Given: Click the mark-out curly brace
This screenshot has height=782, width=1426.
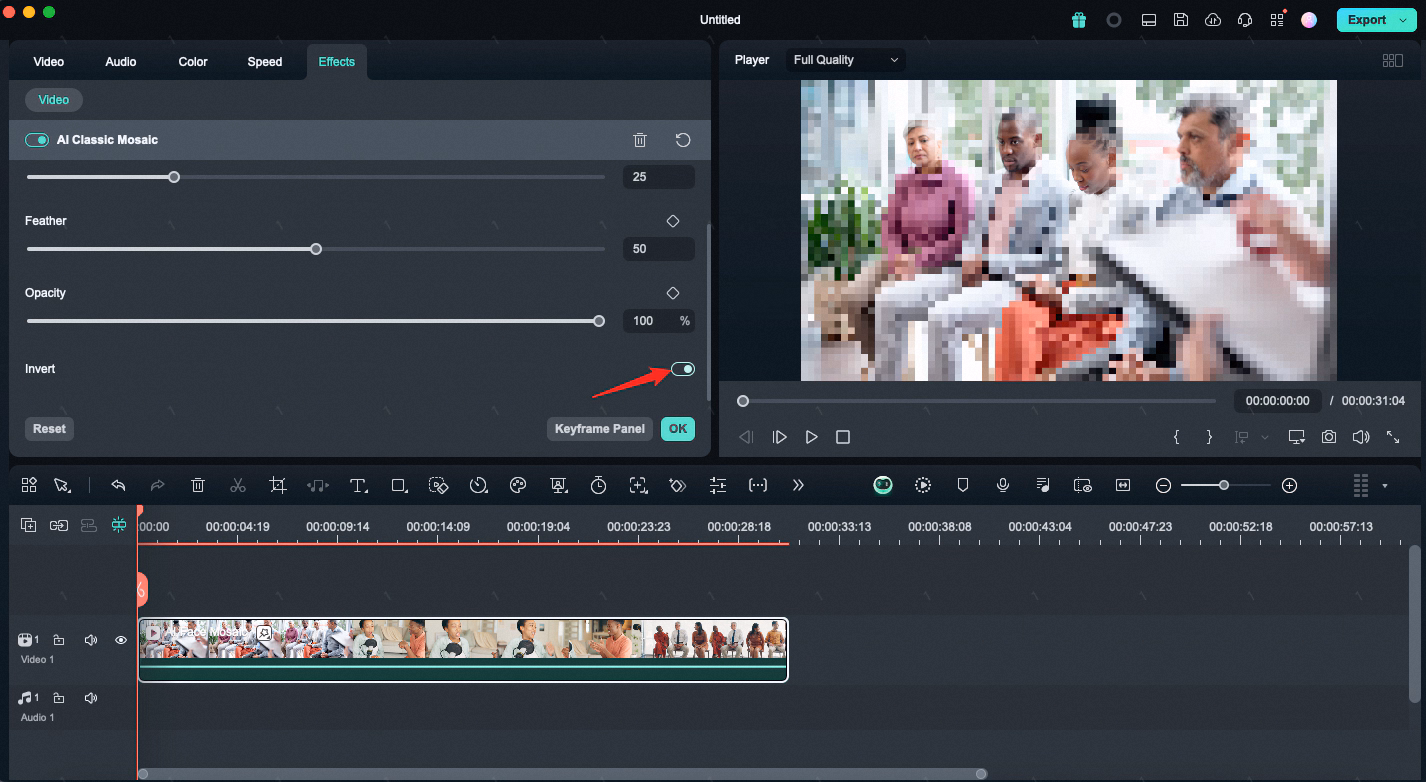Looking at the screenshot, I should tap(1209, 437).
